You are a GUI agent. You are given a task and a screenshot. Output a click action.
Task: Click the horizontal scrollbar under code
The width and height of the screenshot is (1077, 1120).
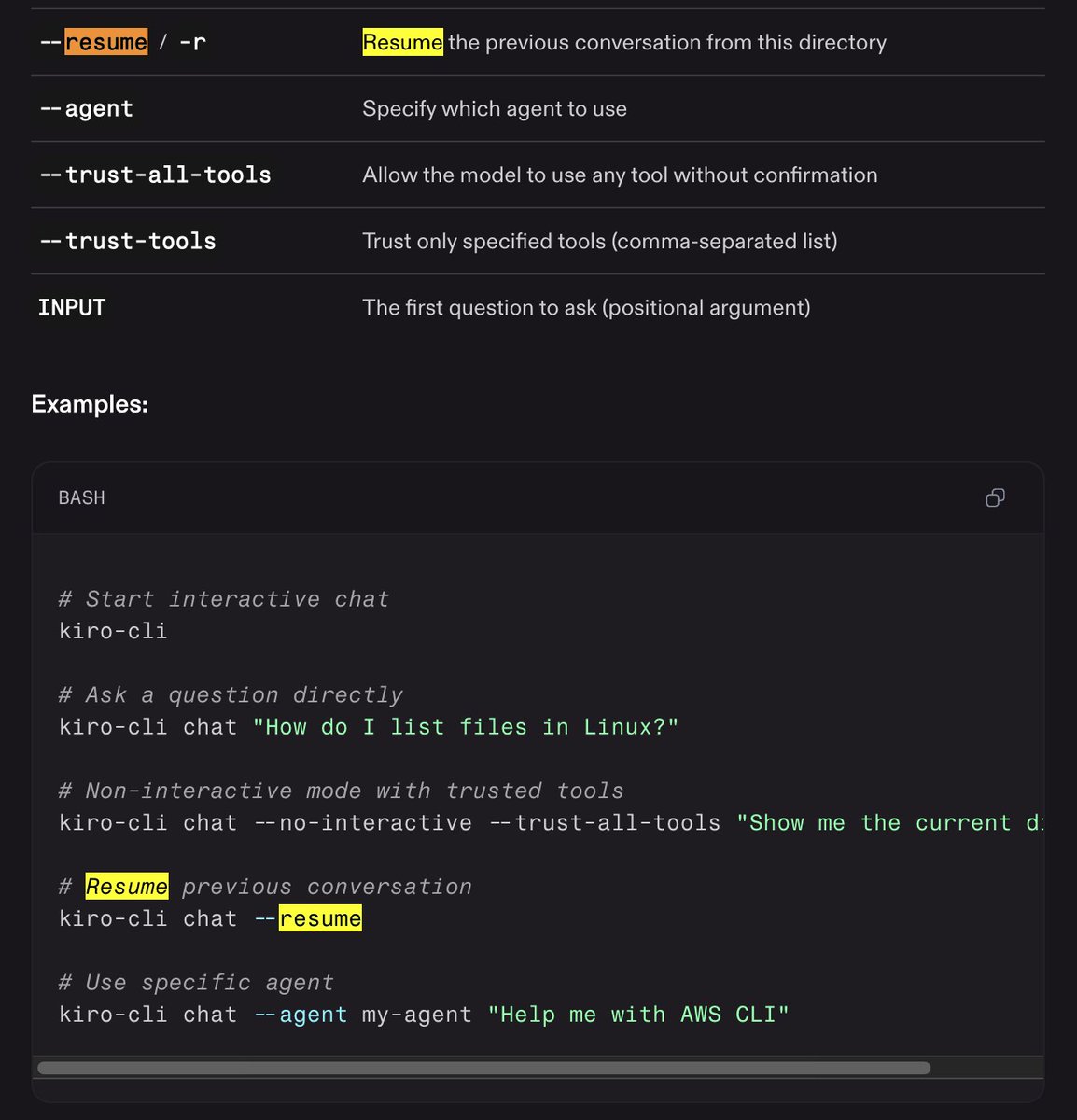click(483, 1068)
